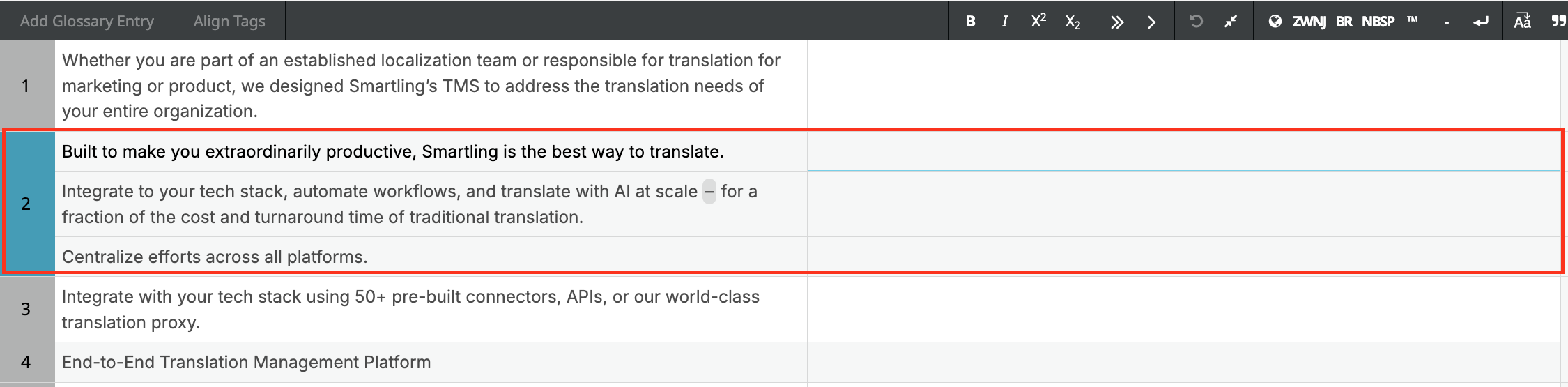Image resolution: width=1568 pixels, height=387 pixels.
Task: Select segment row number 3
Action: pos(26,309)
